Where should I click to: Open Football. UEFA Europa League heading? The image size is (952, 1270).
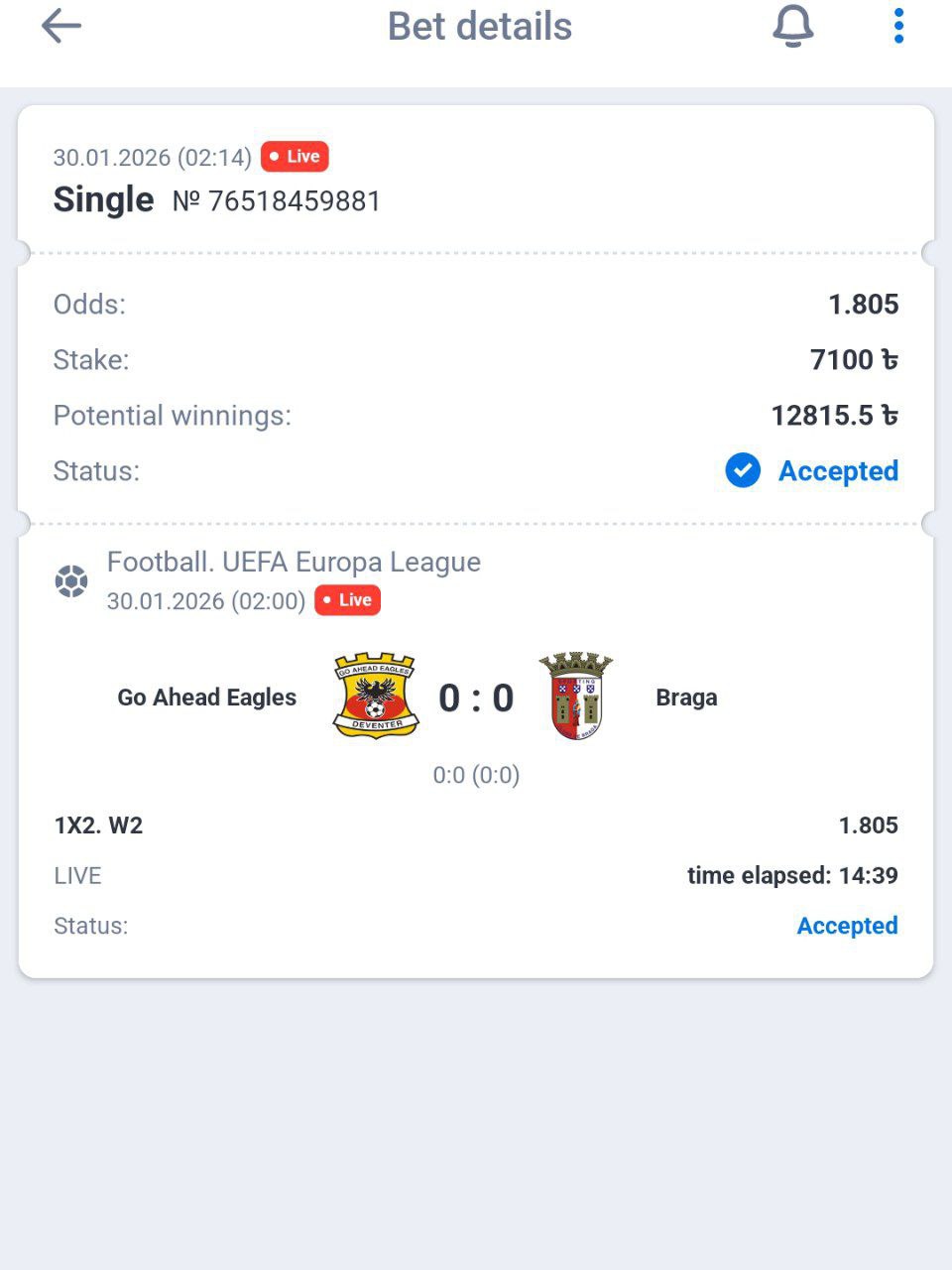click(294, 562)
